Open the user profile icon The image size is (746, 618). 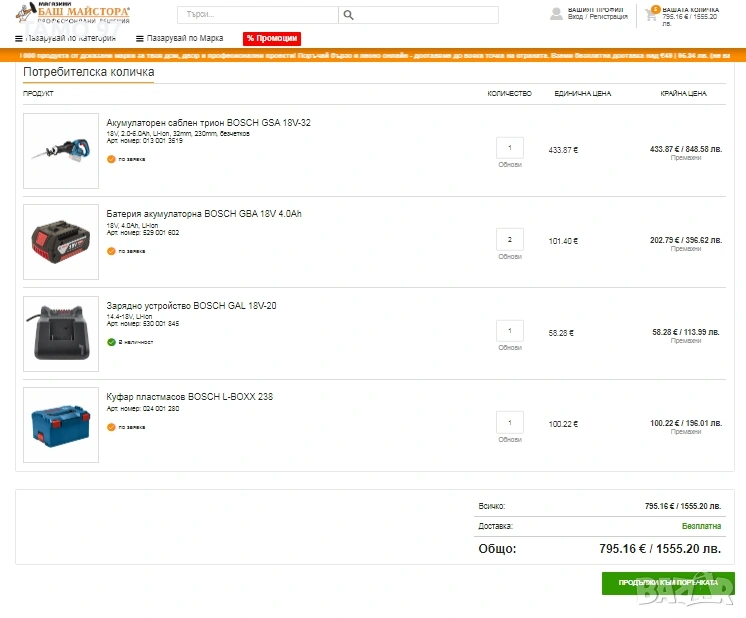pos(557,14)
